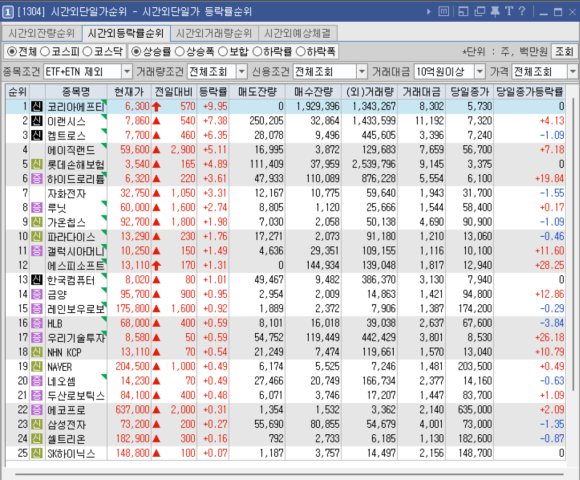Viewport: 580px width, 480px height.
Task: Select the 코스피 radio button
Action: 45,51
